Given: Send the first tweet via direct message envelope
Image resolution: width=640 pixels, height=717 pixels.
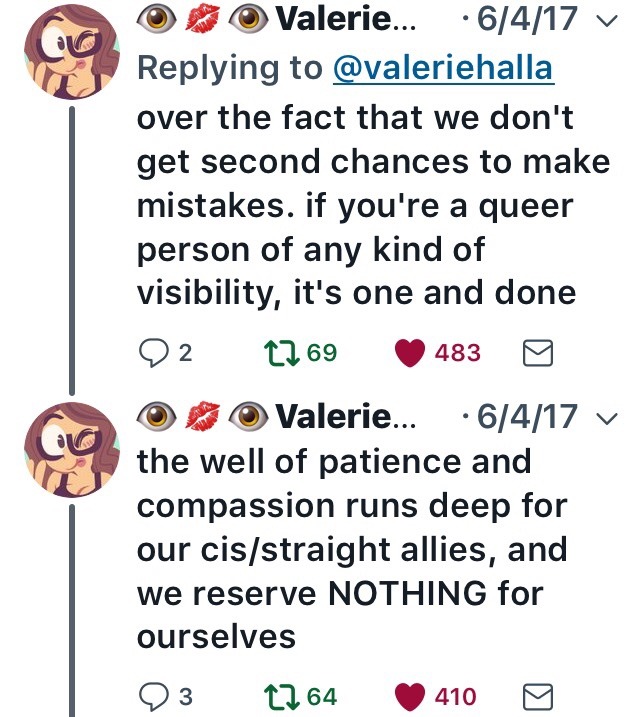Looking at the screenshot, I should (x=539, y=352).
